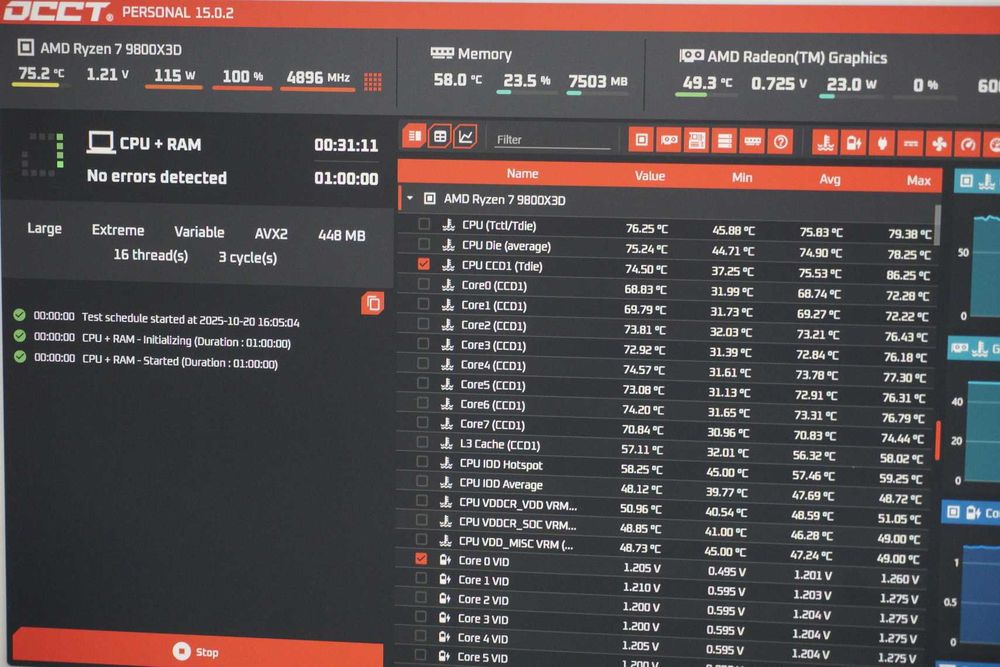Filter sensors by question mark icon
Viewport: 1000px width, 667px height.
tap(781, 142)
